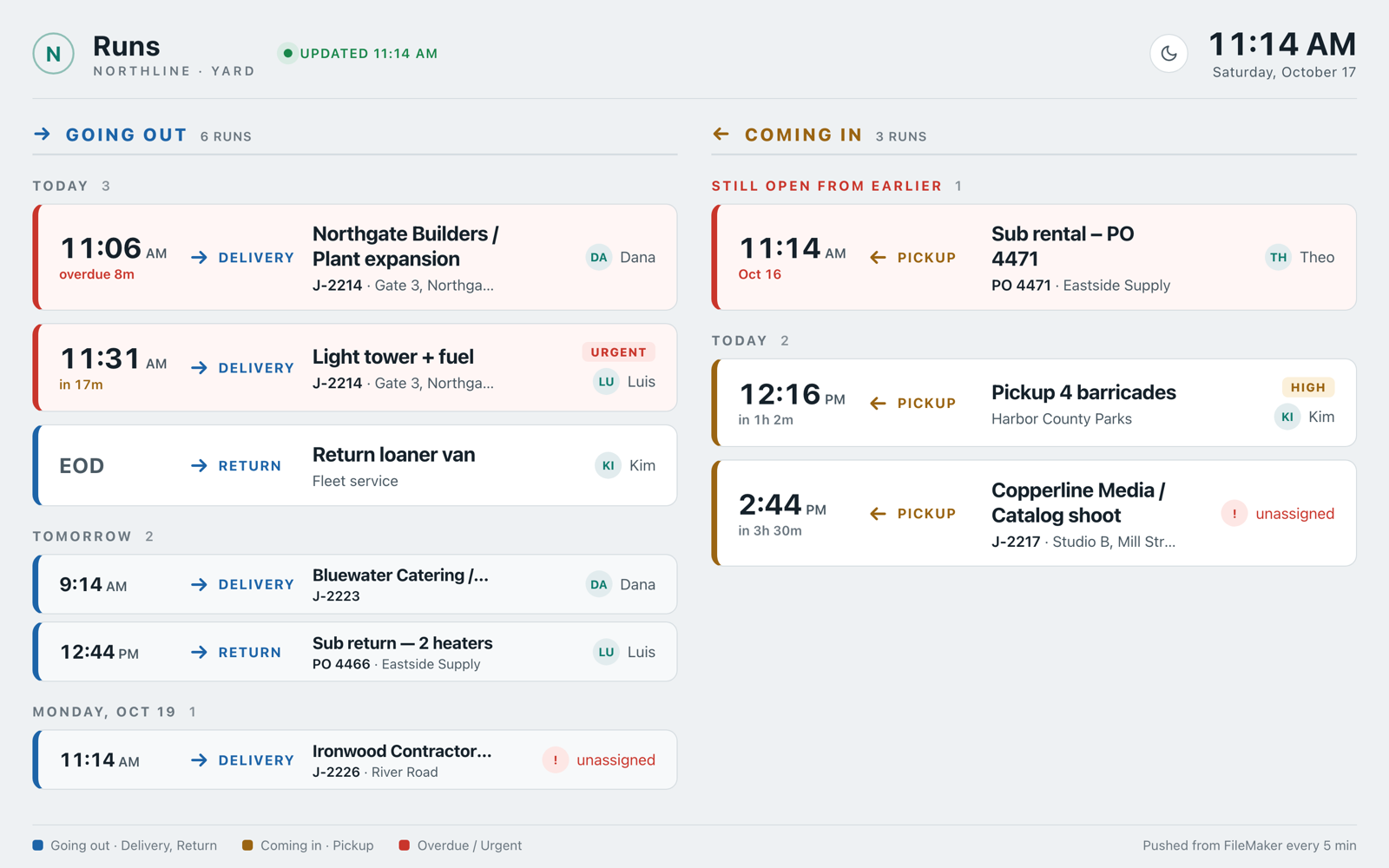Click the URGENT badge on Light tower run
1389x868 pixels.
pos(618,352)
